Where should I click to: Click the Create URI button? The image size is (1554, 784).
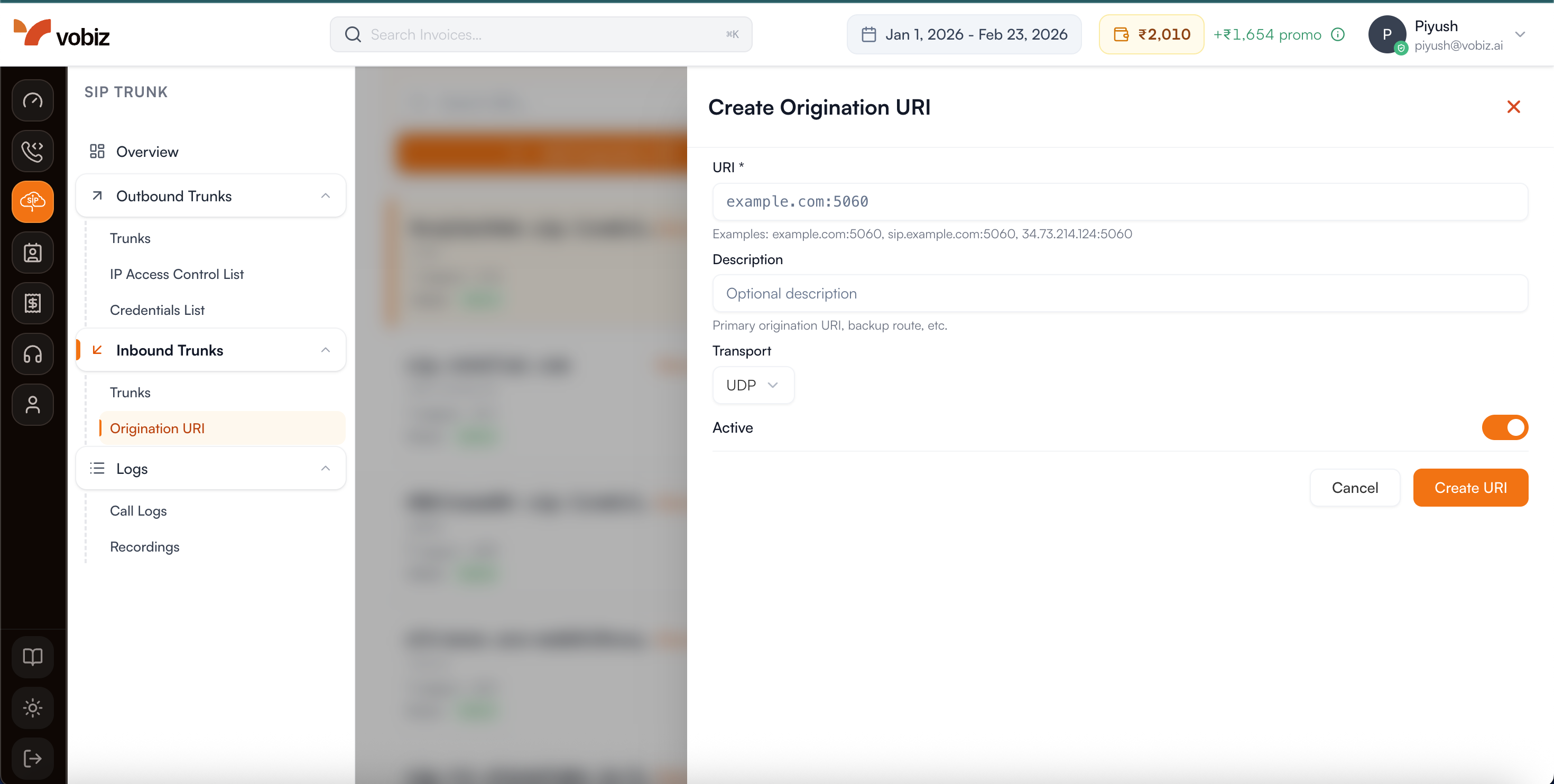(x=1469, y=487)
